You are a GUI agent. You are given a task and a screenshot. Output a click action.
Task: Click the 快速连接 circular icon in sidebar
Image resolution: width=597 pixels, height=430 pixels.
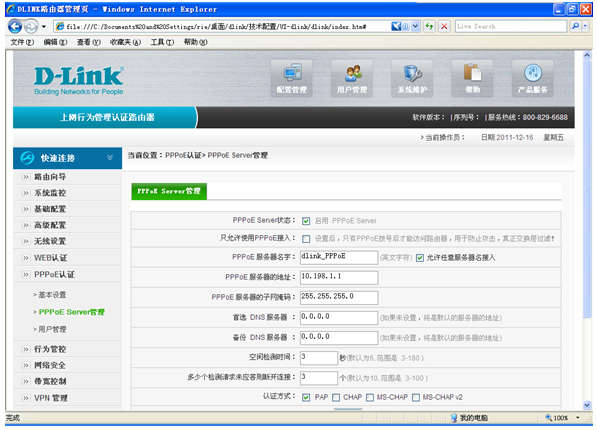pyautogui.click(x=27, y=158)
